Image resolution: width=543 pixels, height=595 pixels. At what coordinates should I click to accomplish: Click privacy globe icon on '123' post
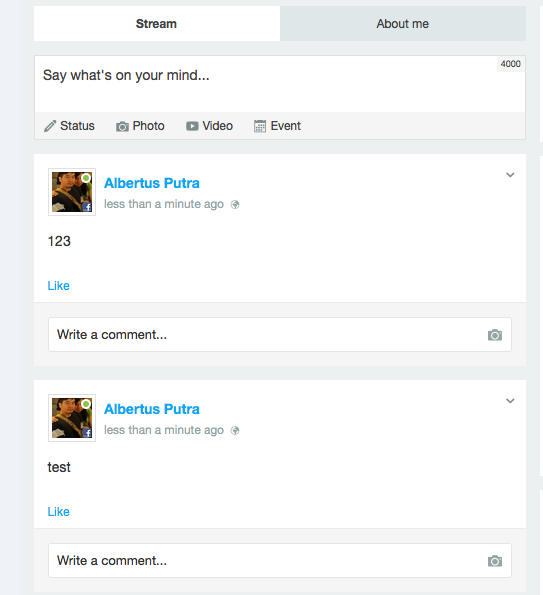[x=235, y=205]
